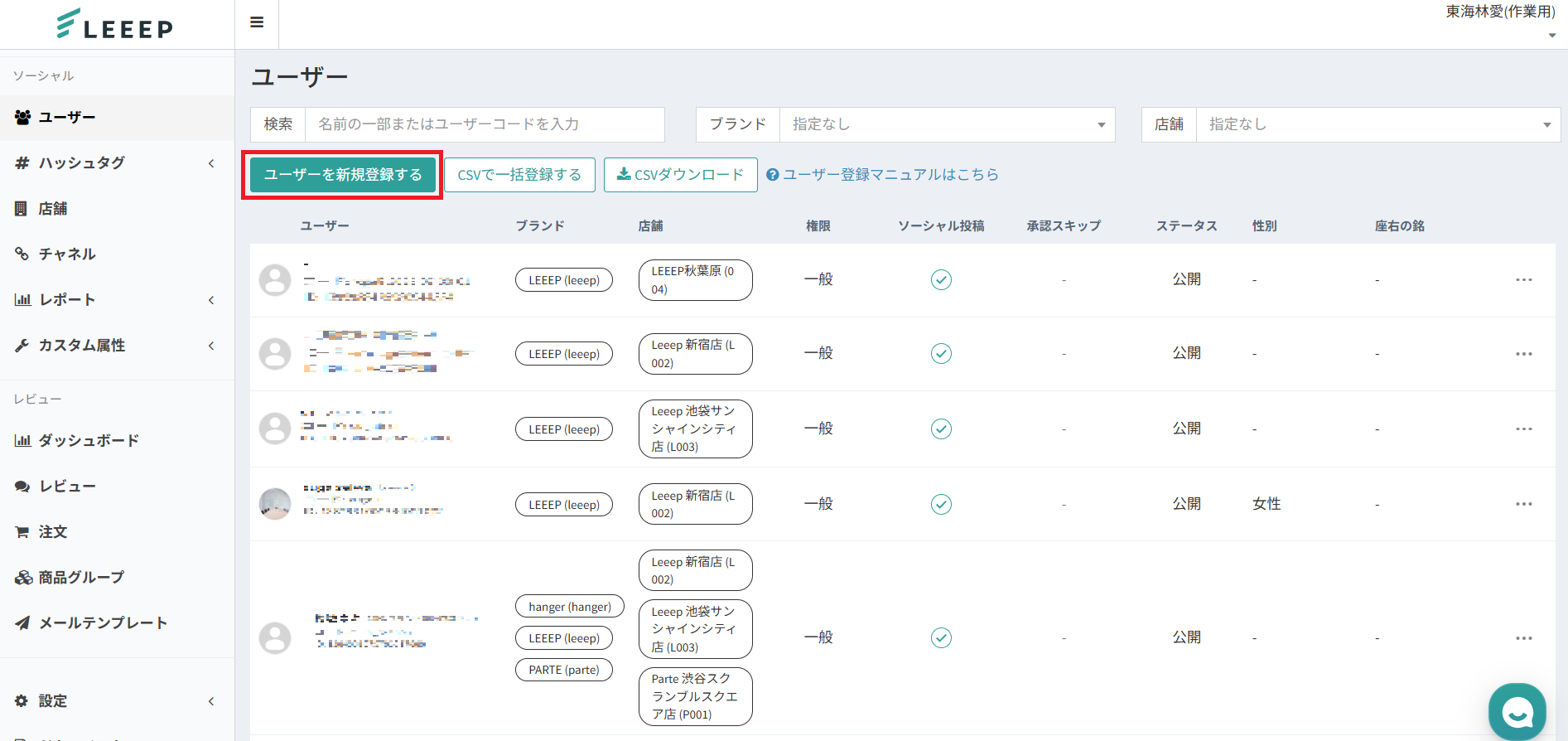The width and height of the screenshot is (1568, 741).
Task: Open the ユーザー登録マニュアルはこちら help link
Action: (883, 175)
